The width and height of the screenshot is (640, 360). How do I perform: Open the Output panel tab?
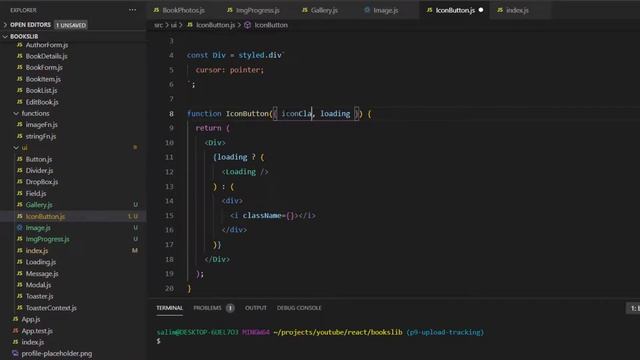click(256, 308)
